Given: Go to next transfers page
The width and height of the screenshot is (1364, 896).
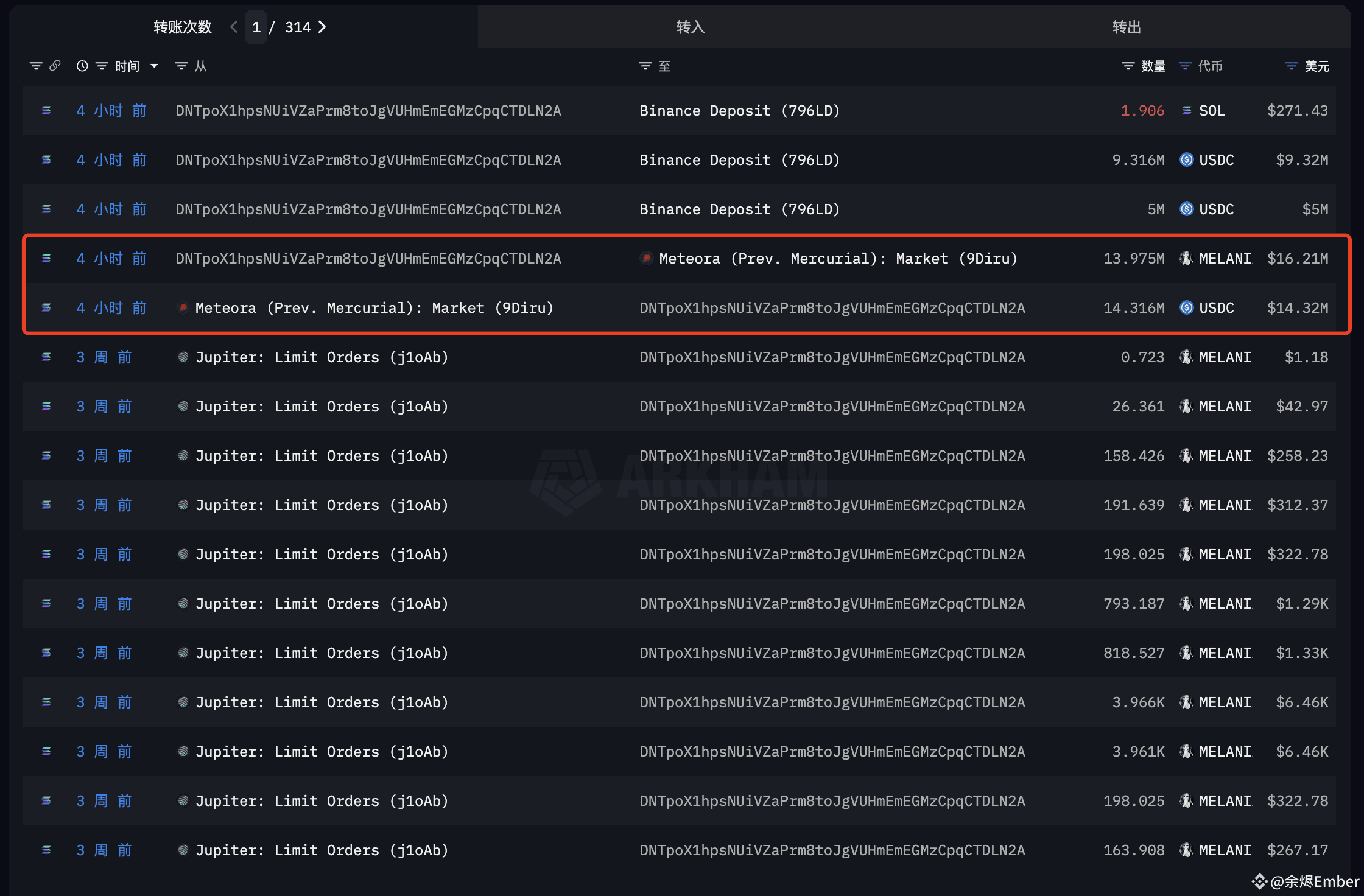Looking at the screenshot, I should point(322,27).
